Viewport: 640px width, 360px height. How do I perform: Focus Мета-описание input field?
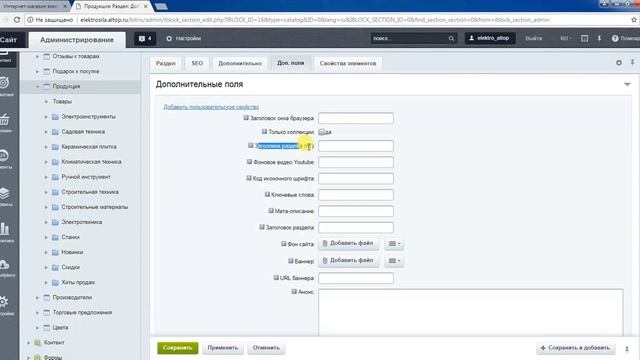[x=356, y=211]
